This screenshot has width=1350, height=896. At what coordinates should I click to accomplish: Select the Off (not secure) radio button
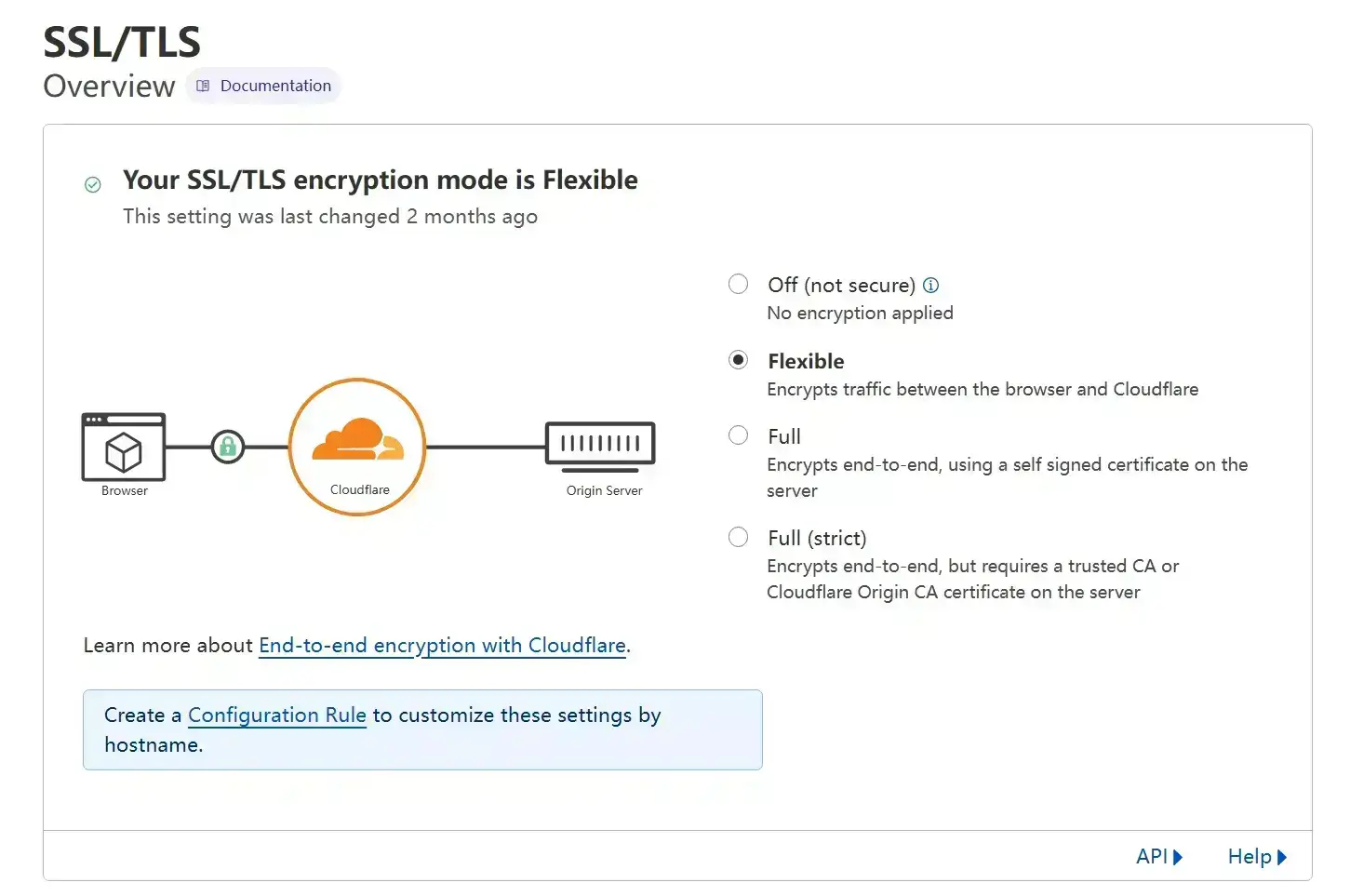pos(738,284)
